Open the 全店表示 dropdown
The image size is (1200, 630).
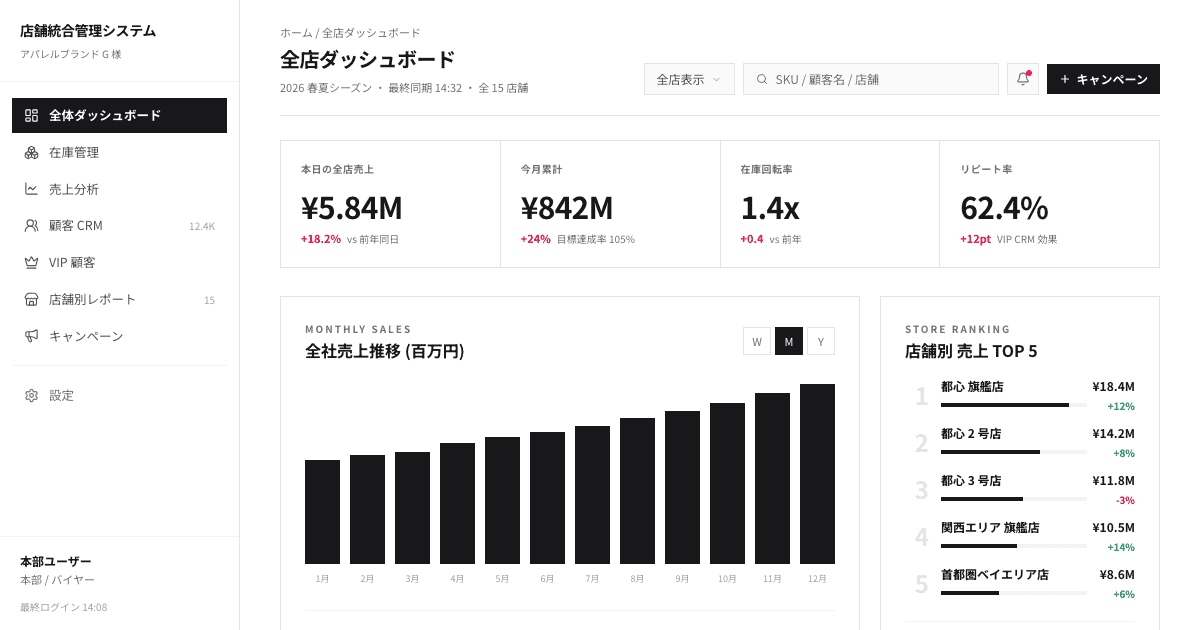click(x=689, y=78)
